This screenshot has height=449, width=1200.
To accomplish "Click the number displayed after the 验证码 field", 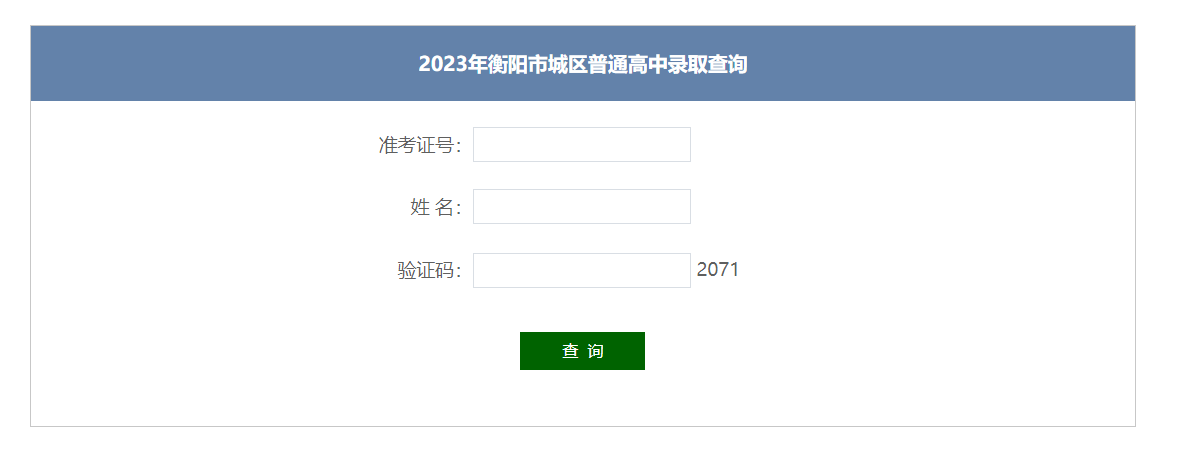I will [717, 270].
